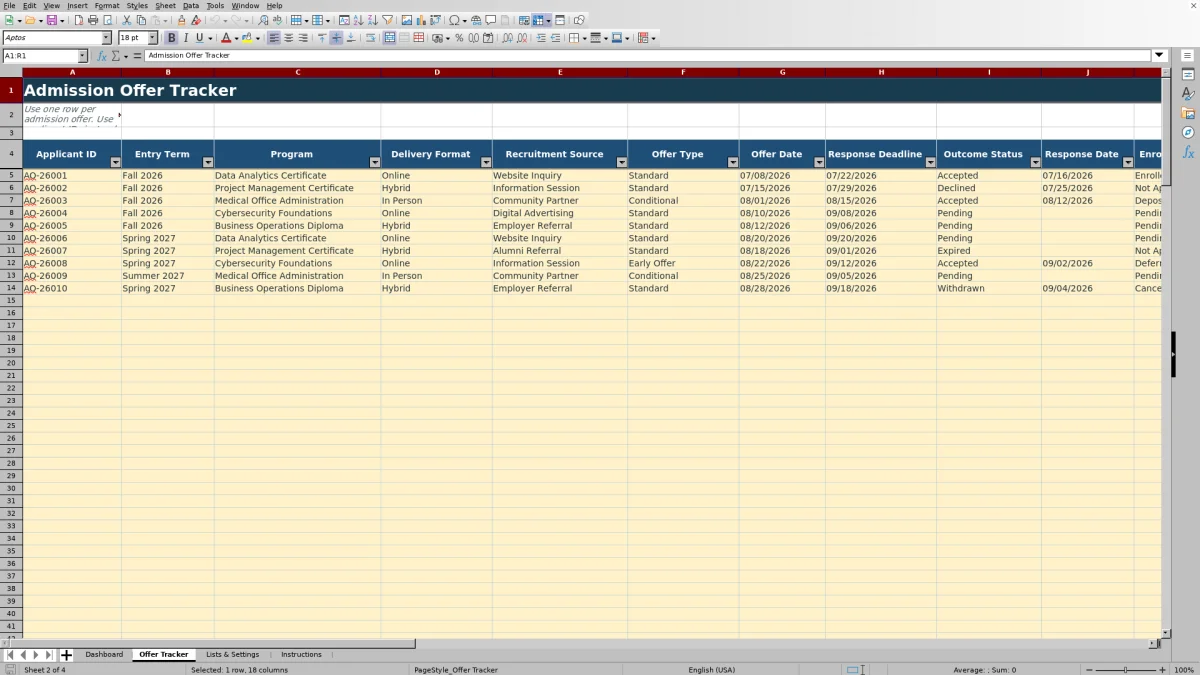Expand the Name Box dropdown
This screenshot has width=1200, height=675.
[x=83, y=56]
